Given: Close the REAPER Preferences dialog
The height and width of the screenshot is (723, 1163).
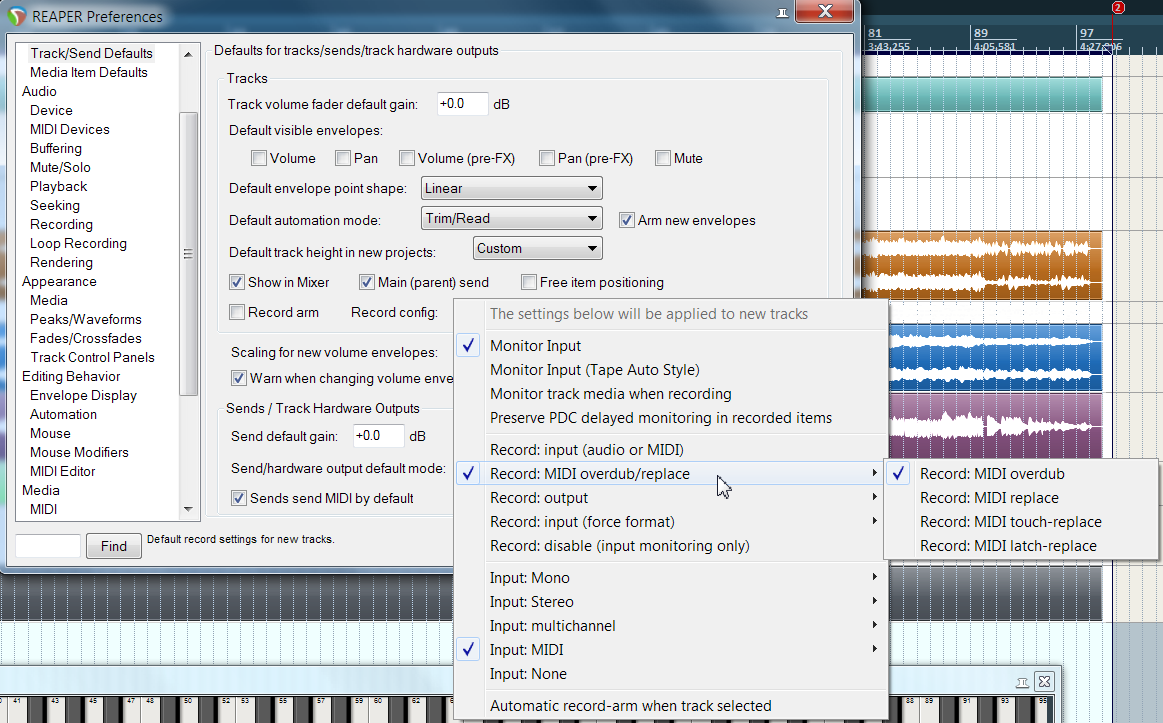Looking at the screenshot, I should (x=825, y=11).
